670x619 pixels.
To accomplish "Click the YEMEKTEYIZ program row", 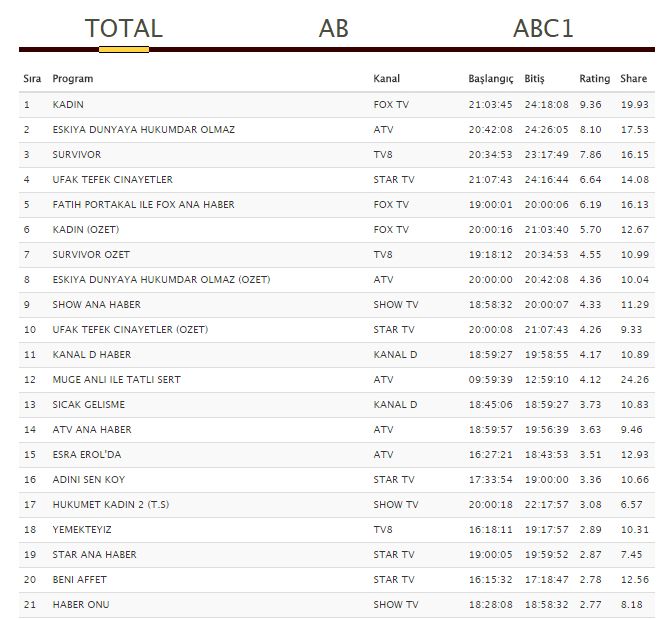I will click(82, 530).
